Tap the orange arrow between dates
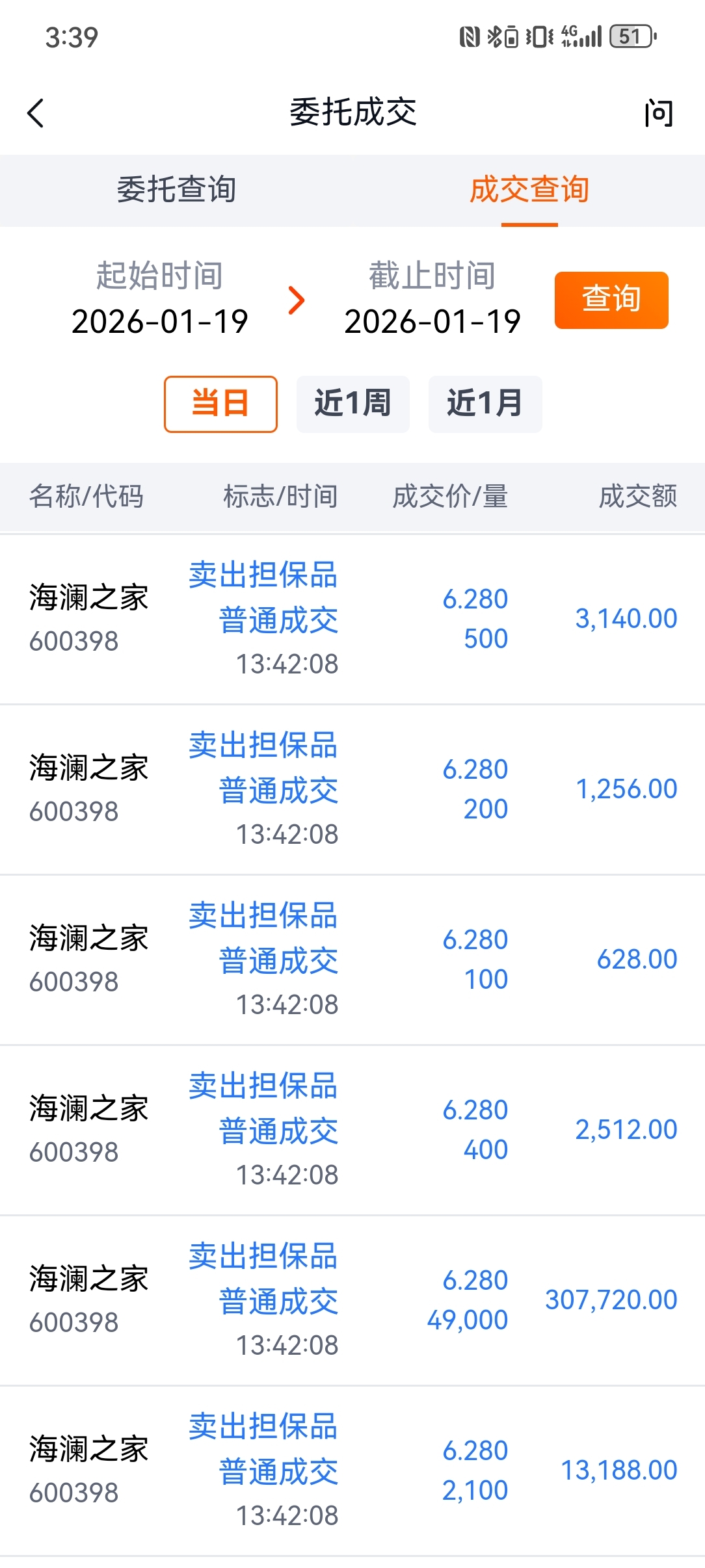 (297, 300)
